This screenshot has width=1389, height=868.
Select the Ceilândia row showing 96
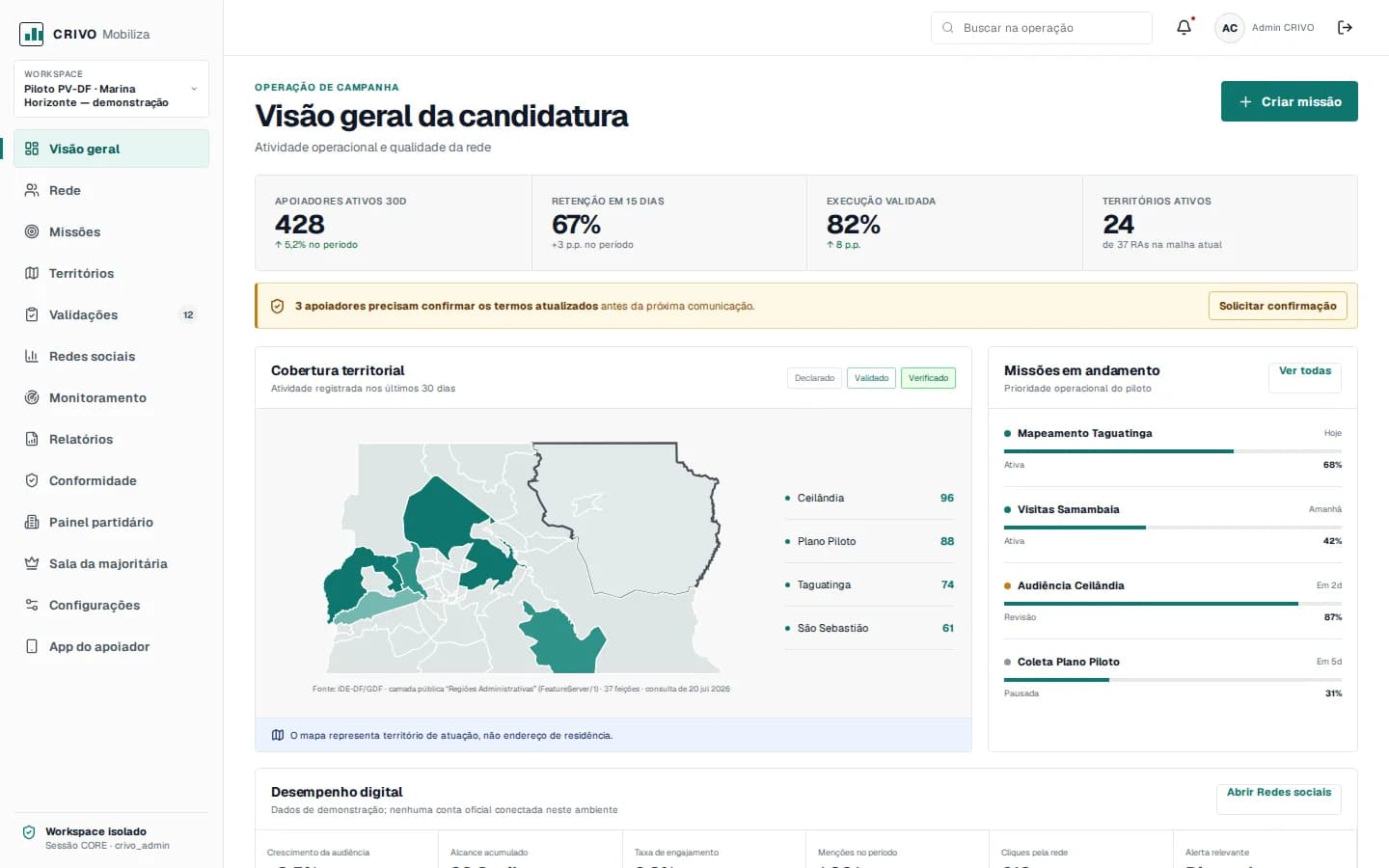click(869, 498)
